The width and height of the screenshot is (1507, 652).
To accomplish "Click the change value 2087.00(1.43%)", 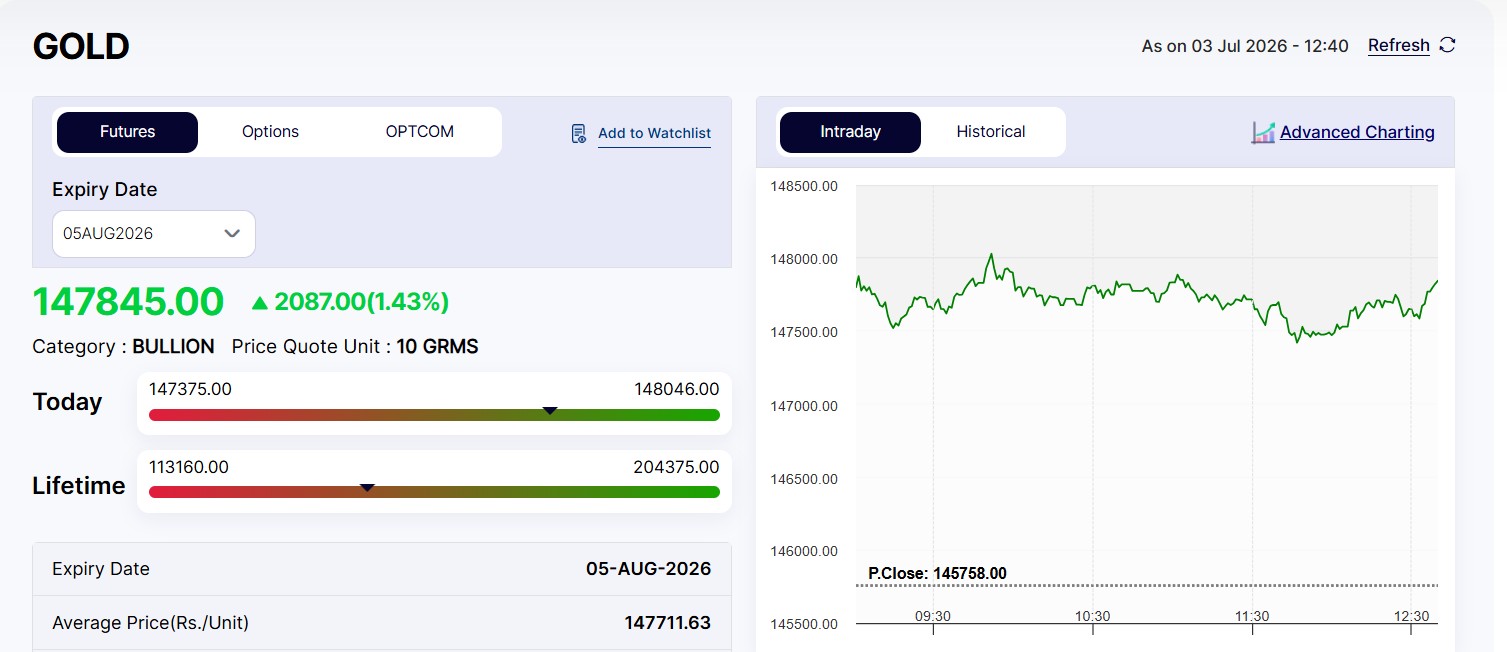I will pyautogui.click(x=362, y=302).
